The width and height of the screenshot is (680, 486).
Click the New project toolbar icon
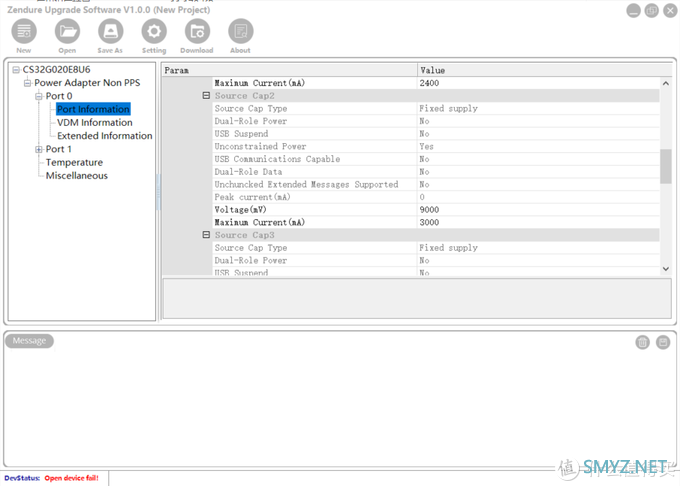[x=24, y=31]
